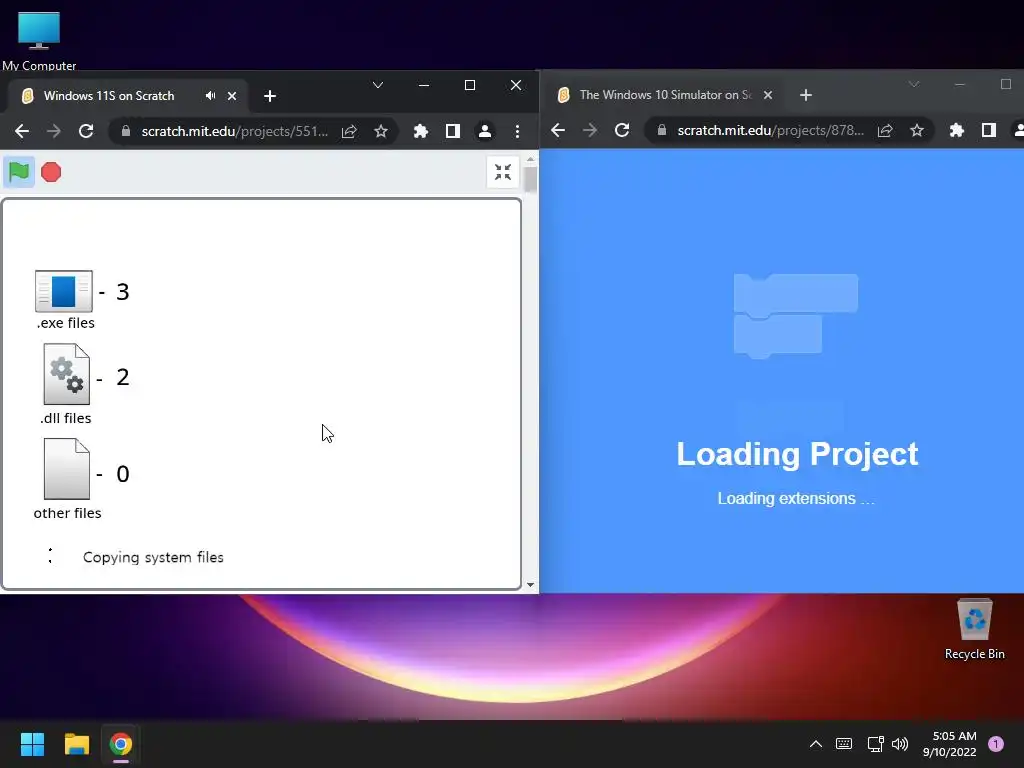
Task: Open My Computer desktop icon
Action: 39,40
